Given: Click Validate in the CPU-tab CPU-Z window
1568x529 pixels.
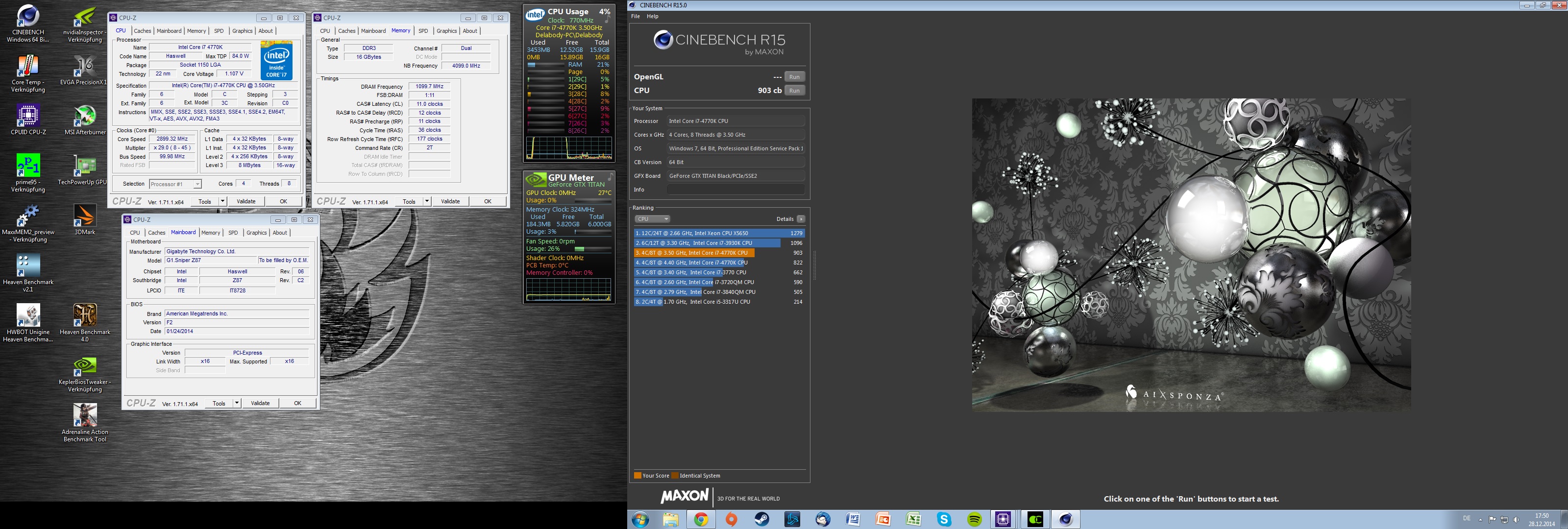Looking at the screenshot, I should click(246, 201).
